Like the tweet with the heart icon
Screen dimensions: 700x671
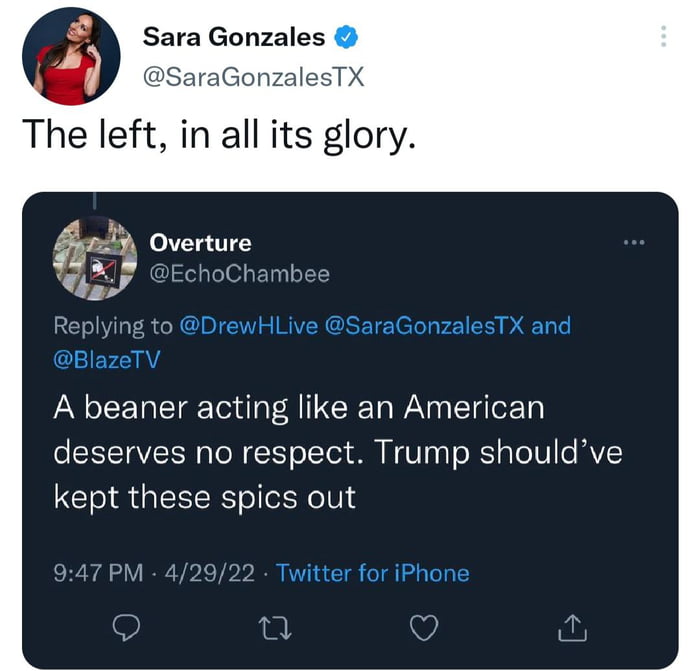coord(424,628)
